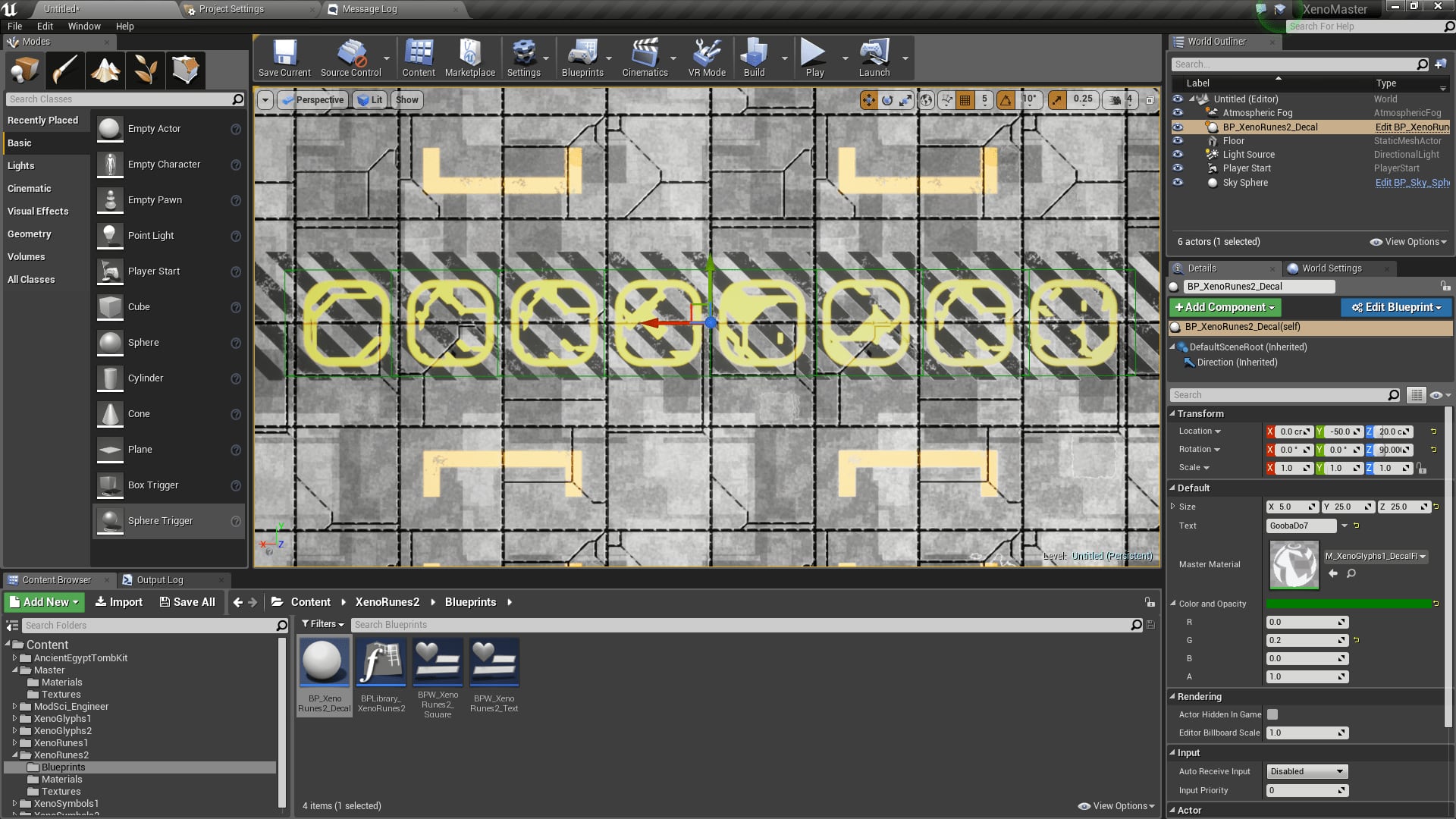This screenshot has height=819, width=1456.
Task: Expand the XenoGlyphs1 folder
Action: [14, 719]
